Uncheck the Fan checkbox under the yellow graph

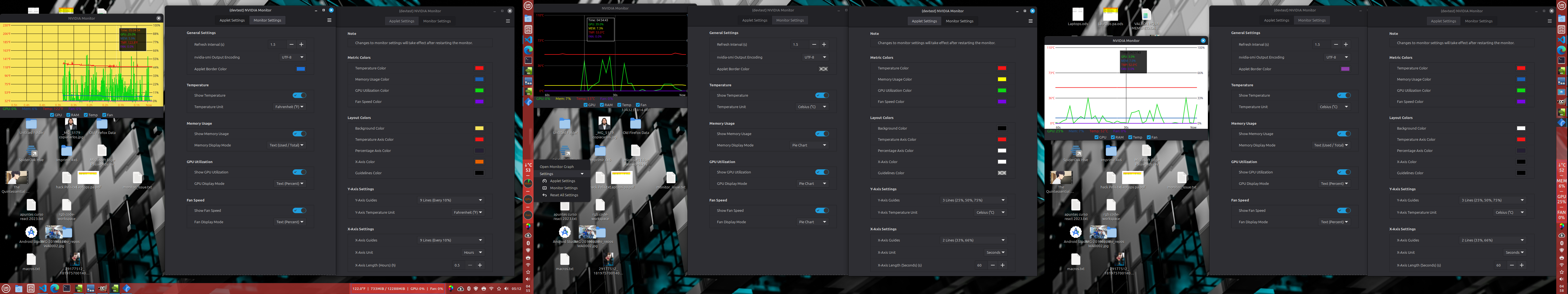click(x=104, y=115)
